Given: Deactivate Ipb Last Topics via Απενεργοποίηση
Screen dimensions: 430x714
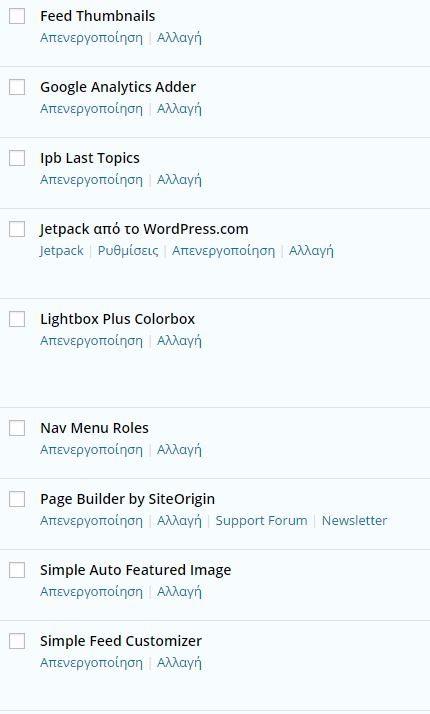Looking at the screenshot, I should (91, 180).
